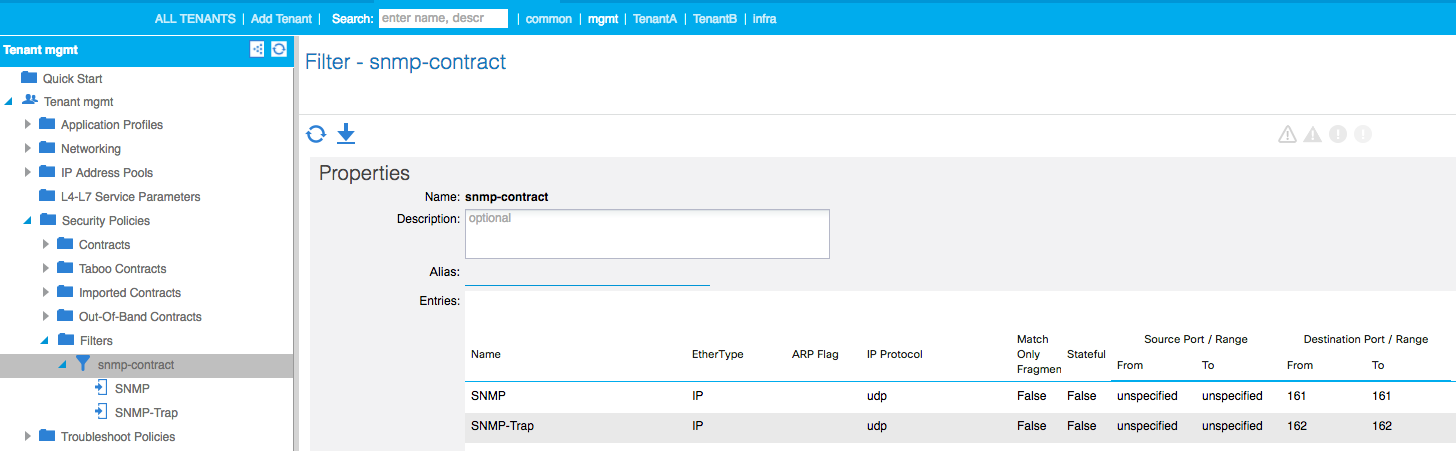Open the TenantA tenant tab

point(655,19)
